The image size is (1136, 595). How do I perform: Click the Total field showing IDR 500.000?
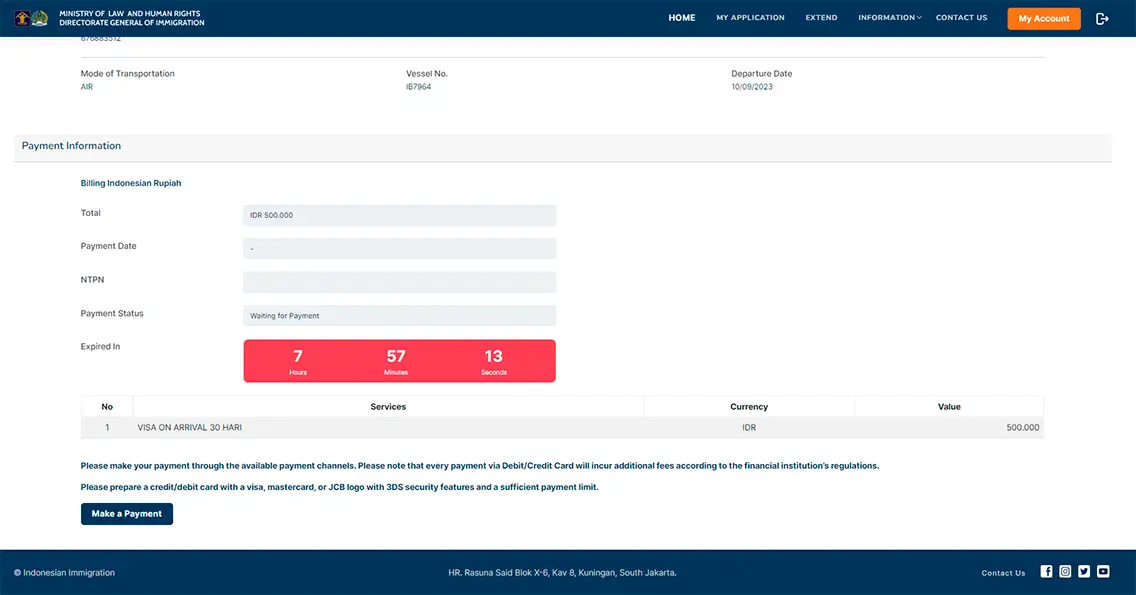pyautogui.click(x=399, y=215)
